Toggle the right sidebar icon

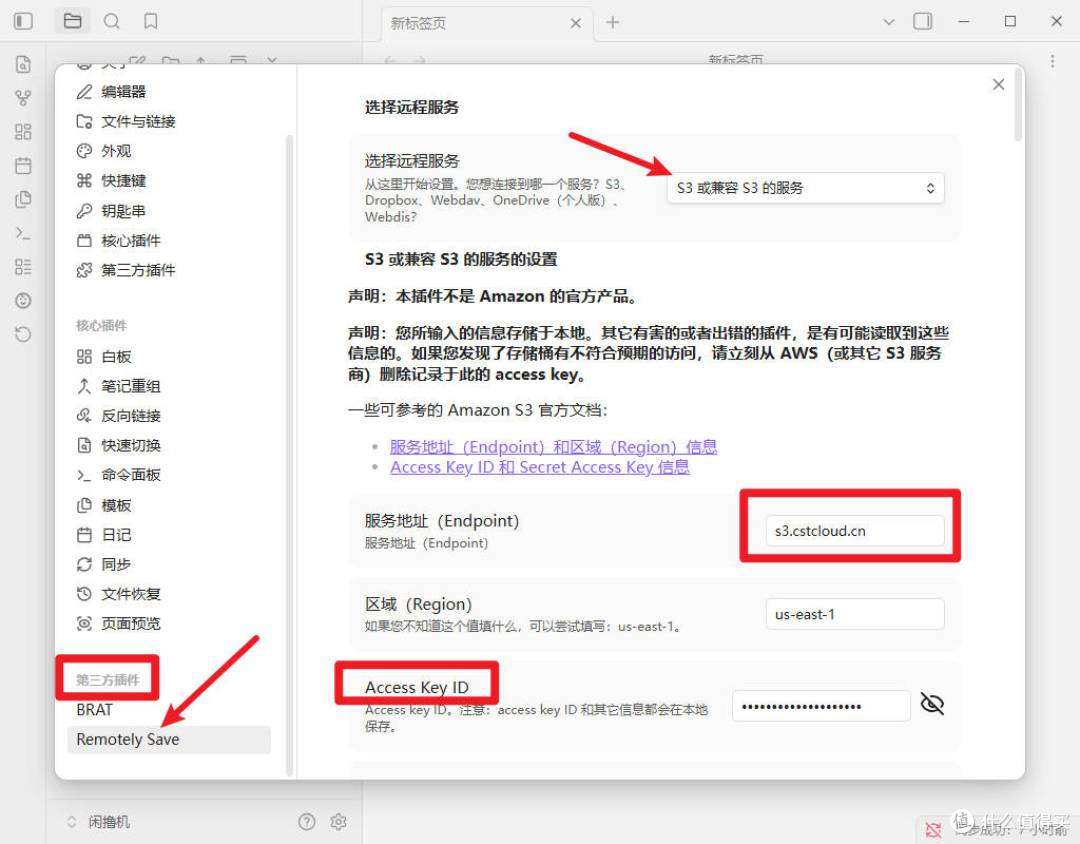click(922, 21)
